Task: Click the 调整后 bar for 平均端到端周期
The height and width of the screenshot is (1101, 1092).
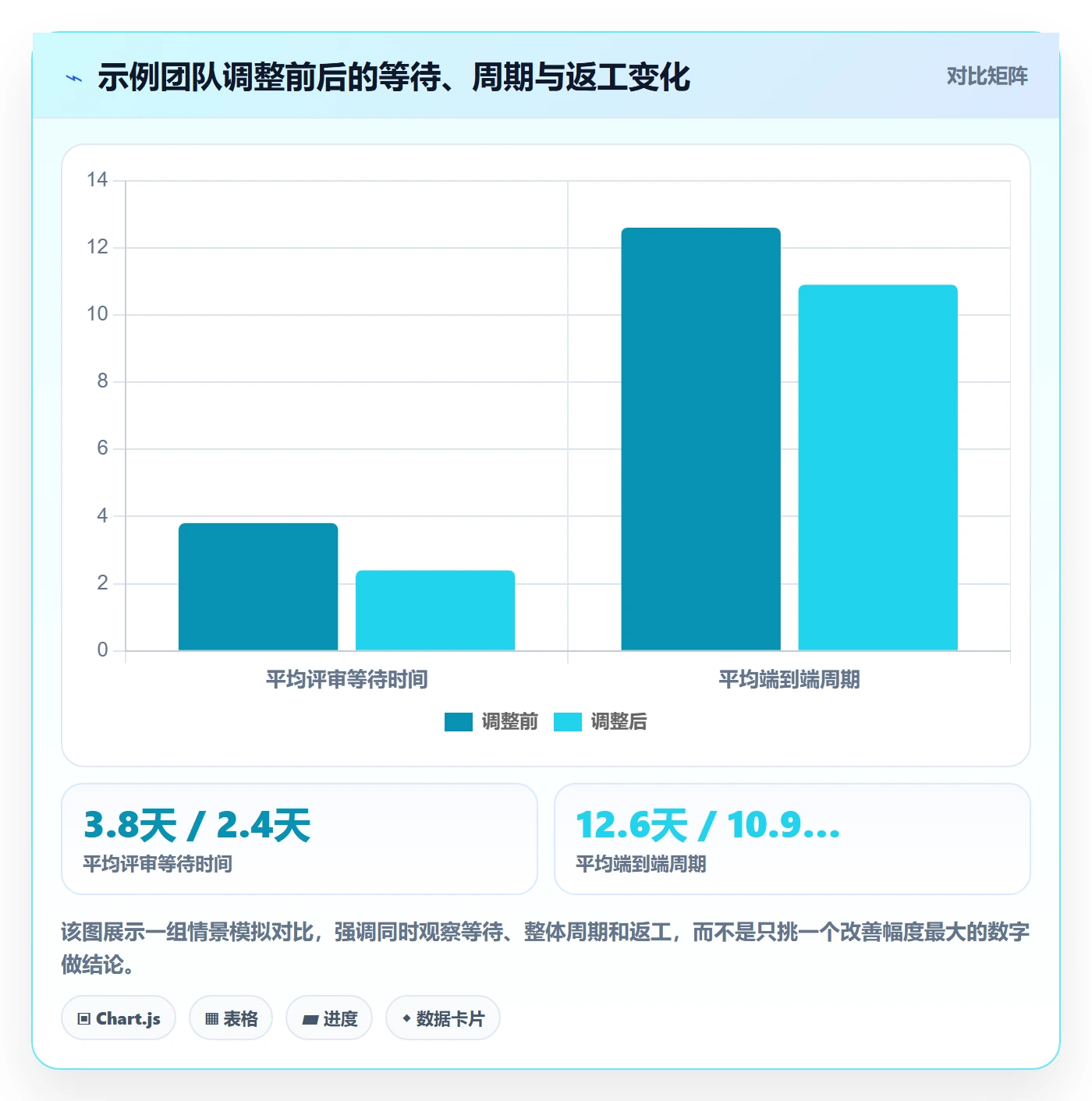Action: (x=877, y=468)
